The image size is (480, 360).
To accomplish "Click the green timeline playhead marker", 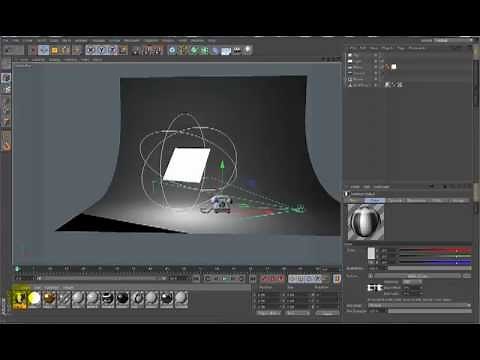I will click(18, 268).
